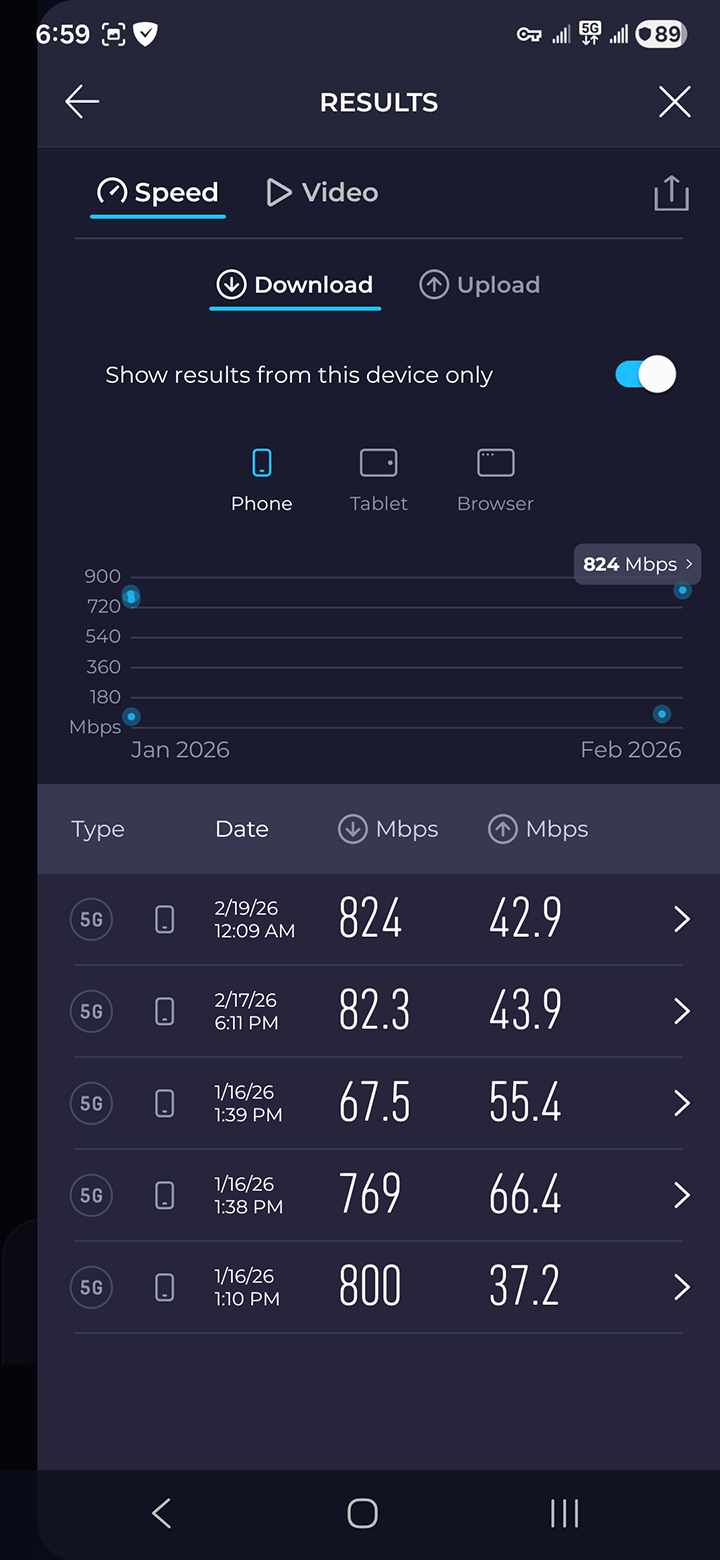This screenshot has width=720, height=1560.
Task: Select the Browser device filter icon
Action: click(x=495, y=463)
